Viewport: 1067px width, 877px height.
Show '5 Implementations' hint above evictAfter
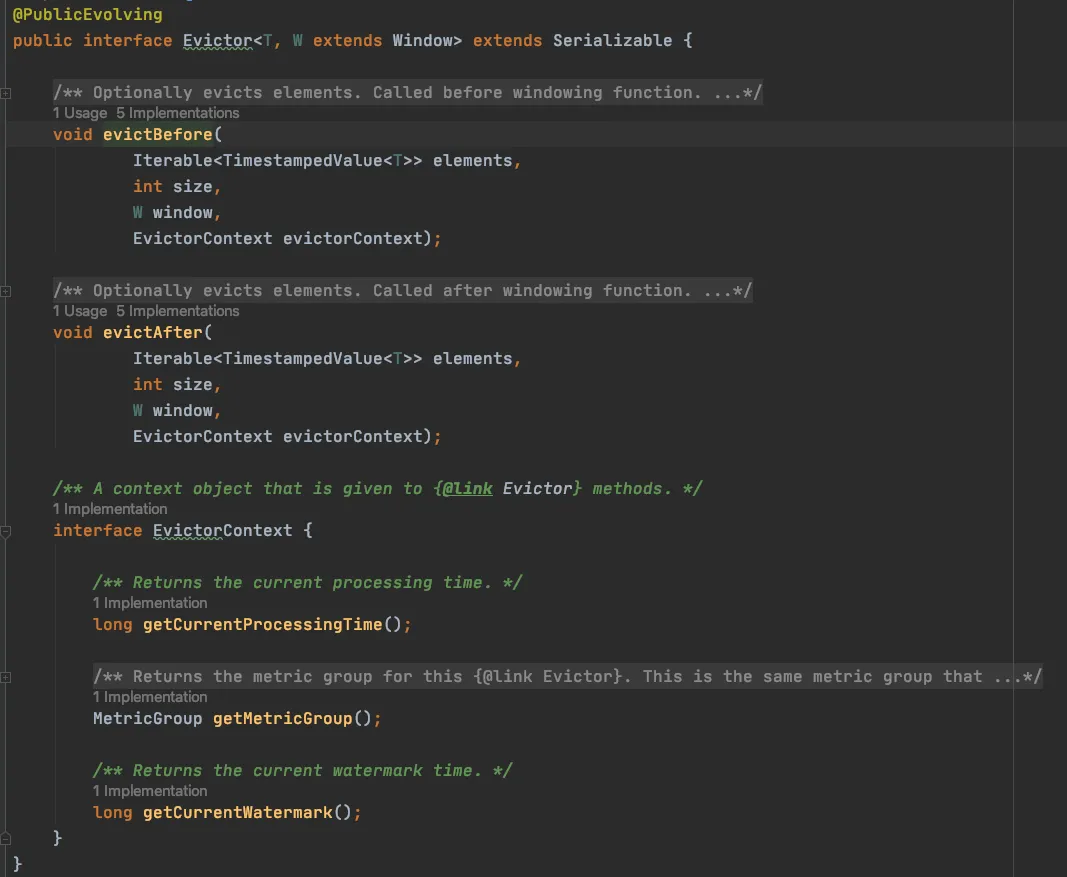pos(177,311)
